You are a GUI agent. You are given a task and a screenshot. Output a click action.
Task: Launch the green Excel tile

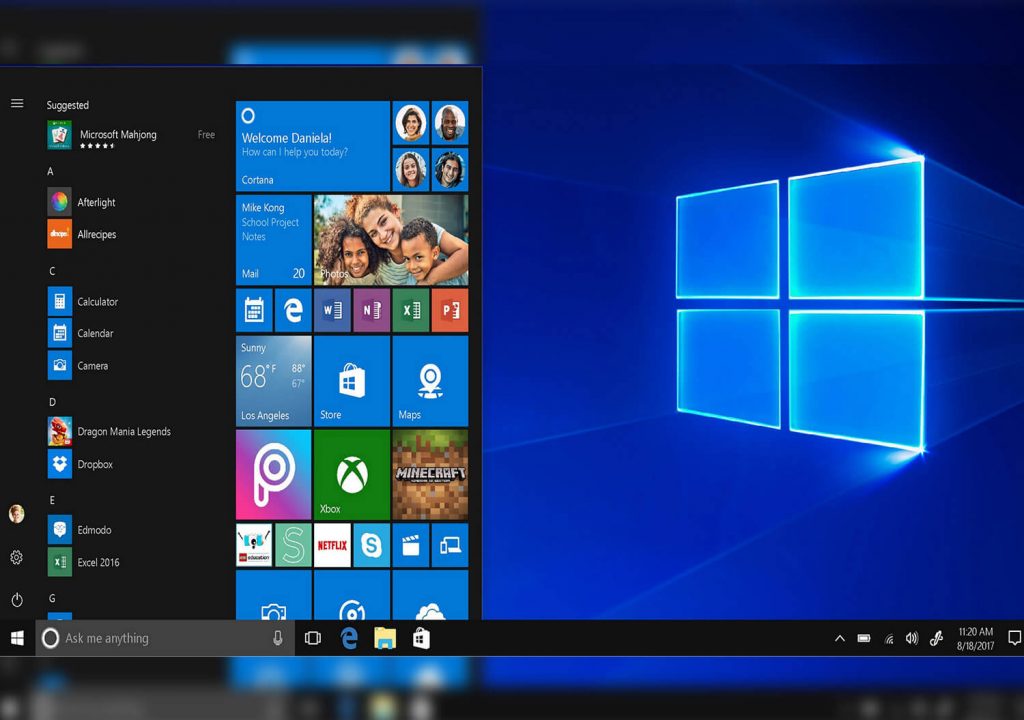click(410, 310)
